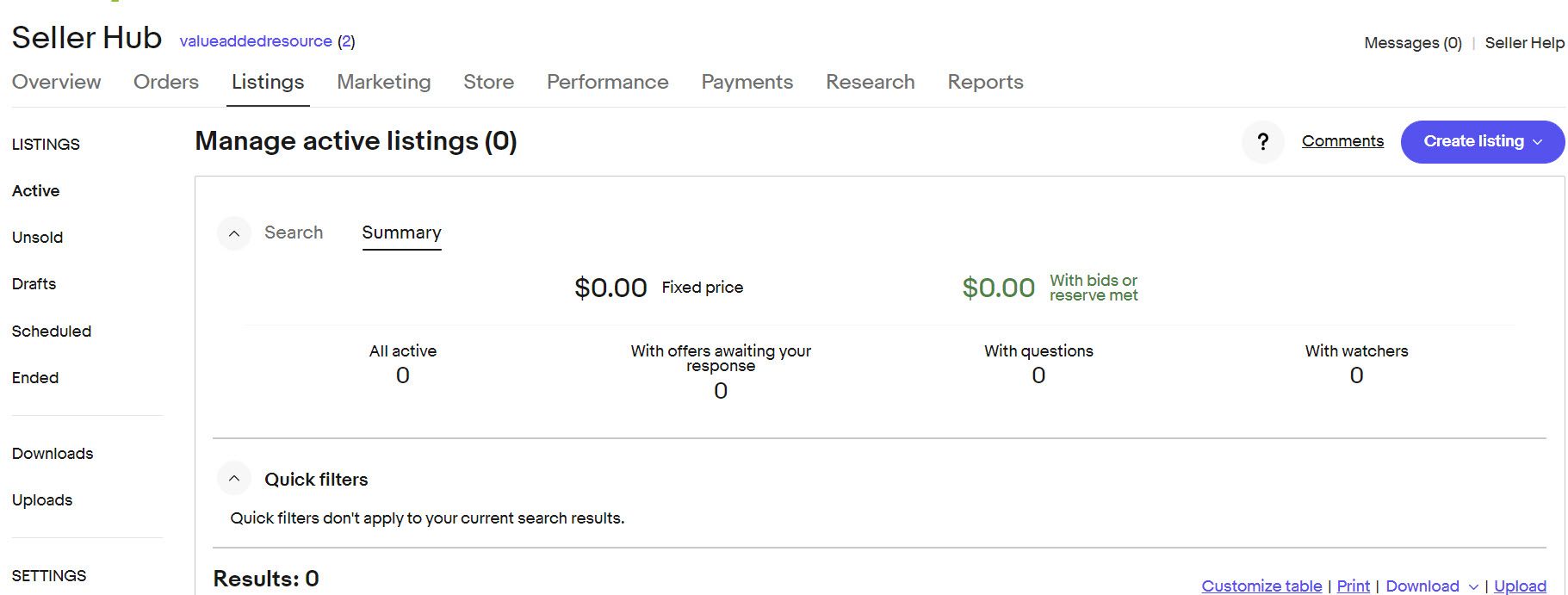Click the Print link
The width and height of the screenshot is (1568, 595).
(1353, 586)
